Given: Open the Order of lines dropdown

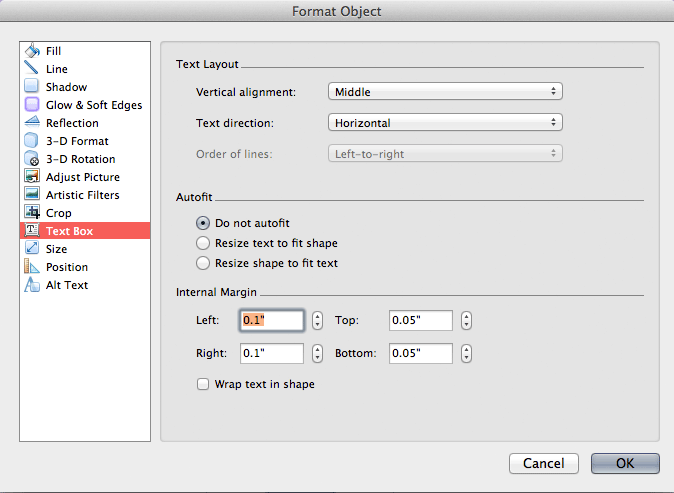Looking at the screenshot, I should pyautogui.click(x=445, y=154).
